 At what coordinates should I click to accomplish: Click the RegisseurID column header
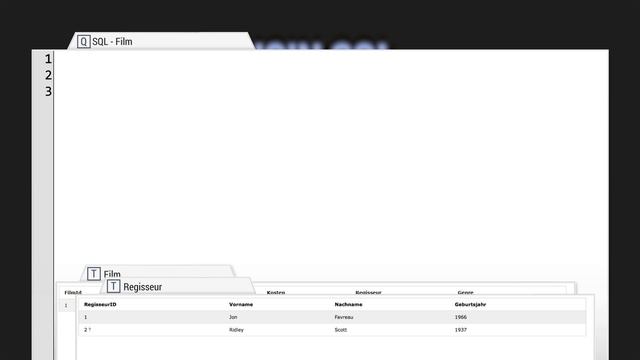point(100,304)
